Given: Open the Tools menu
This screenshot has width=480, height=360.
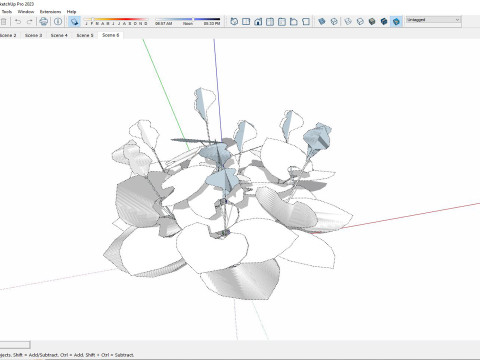Looking at the screenshot, I should (6, 12).
